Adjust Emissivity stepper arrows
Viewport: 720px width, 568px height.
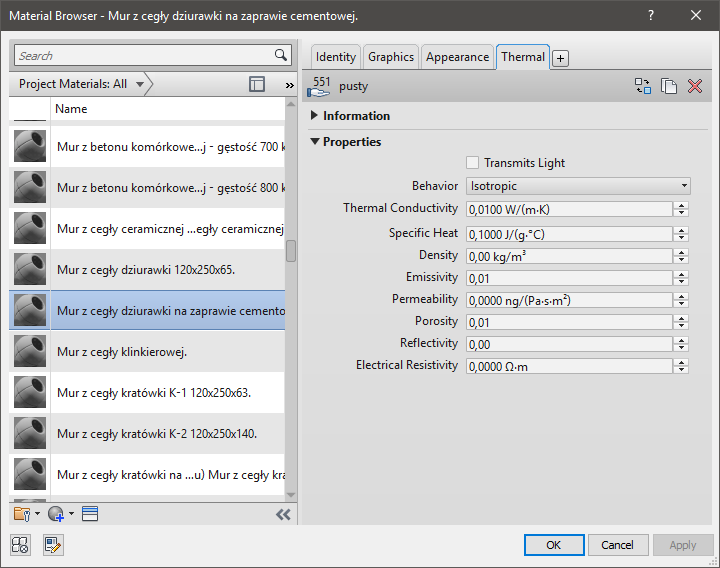coord(681,278)
